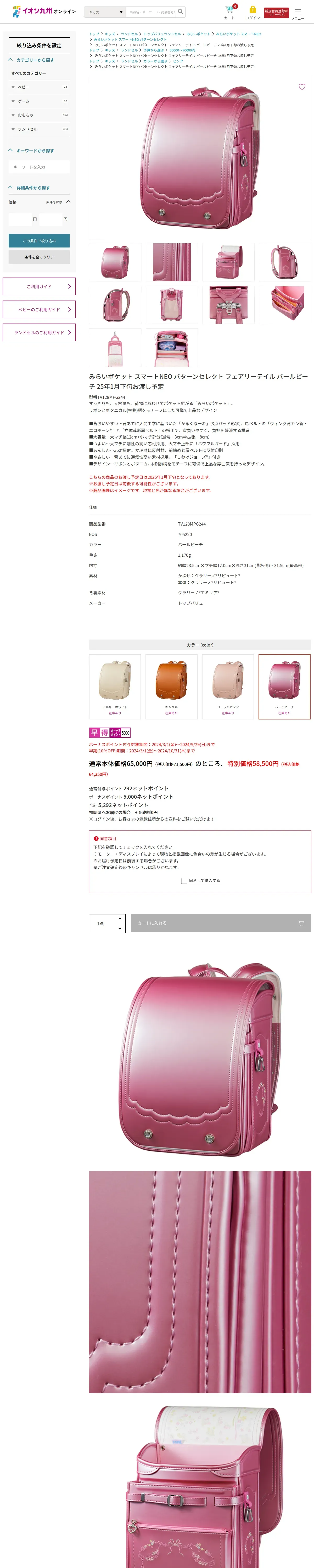
Task: Select the ミルキーホワイト color swatch
Action: [115, 687]
